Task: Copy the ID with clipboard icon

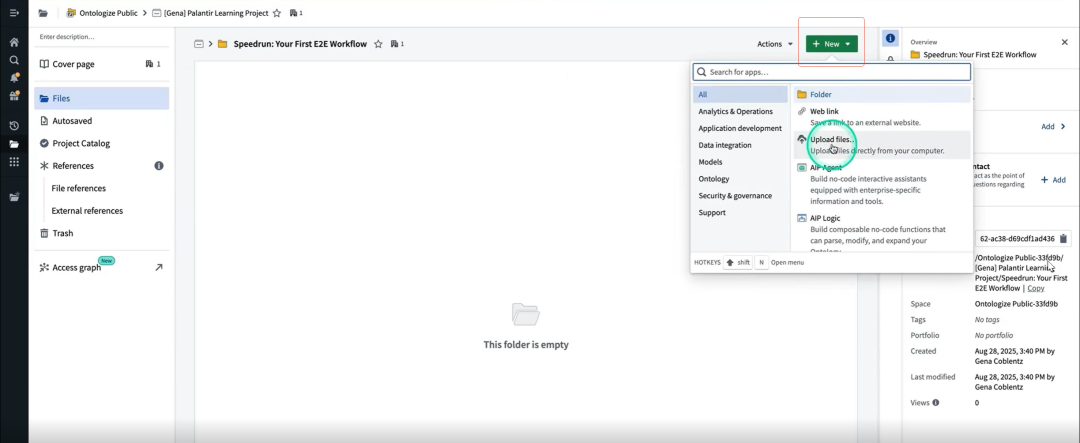Action: coord(1063,239)
